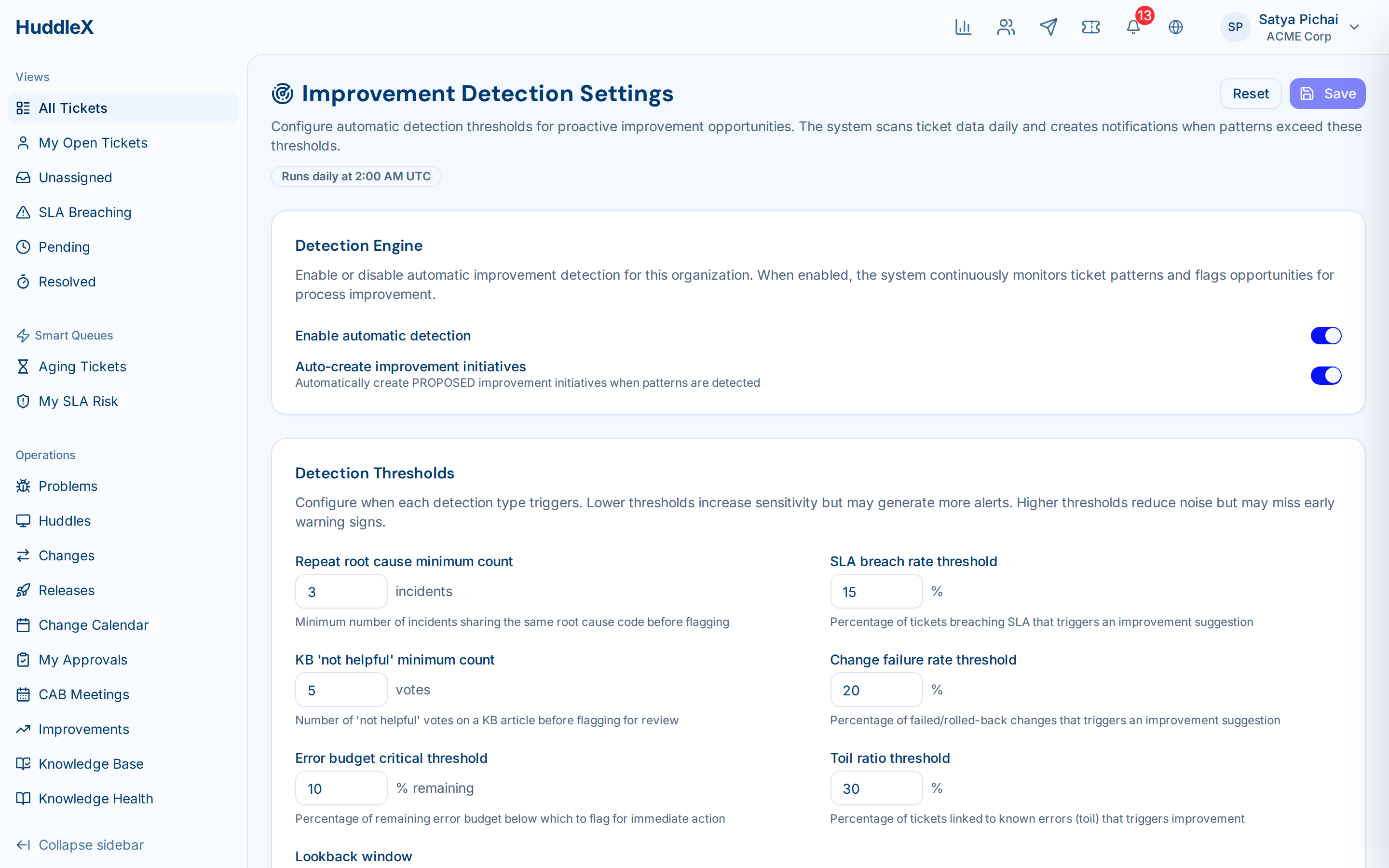Edit Error budget critical threshold field
This screenshot has height=868, width=1389.
click(341, 788)
